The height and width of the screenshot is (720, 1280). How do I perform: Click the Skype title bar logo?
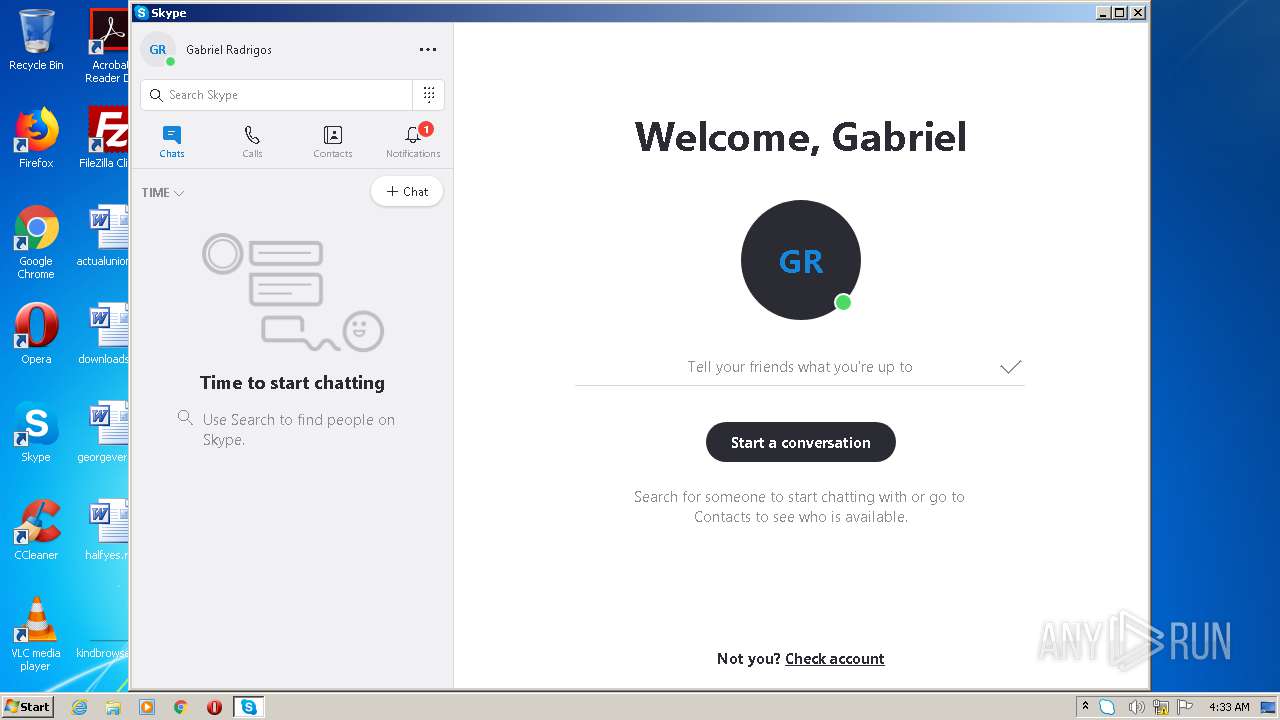click(142, 13)
